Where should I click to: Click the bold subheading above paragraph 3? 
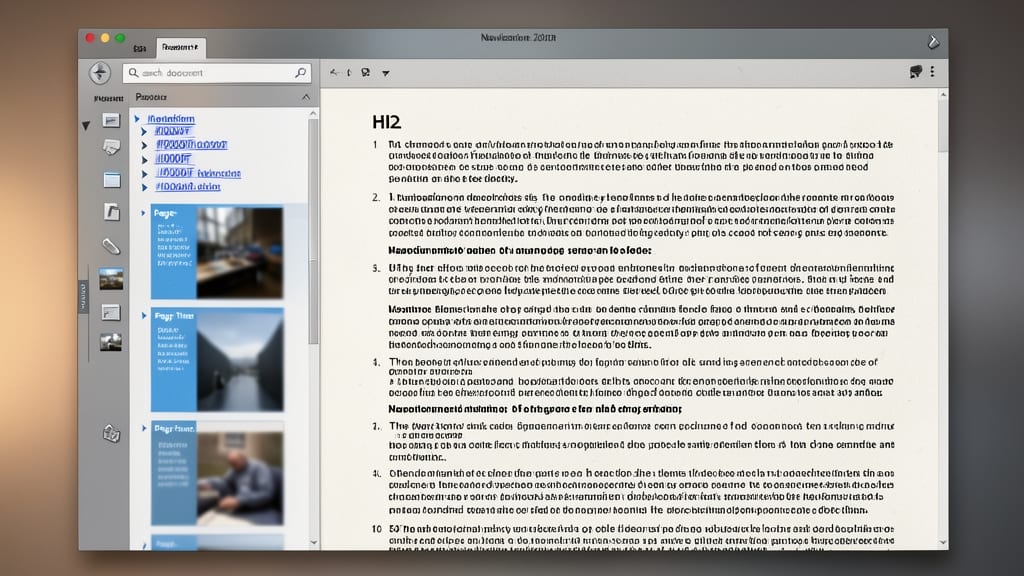(520, 250)
